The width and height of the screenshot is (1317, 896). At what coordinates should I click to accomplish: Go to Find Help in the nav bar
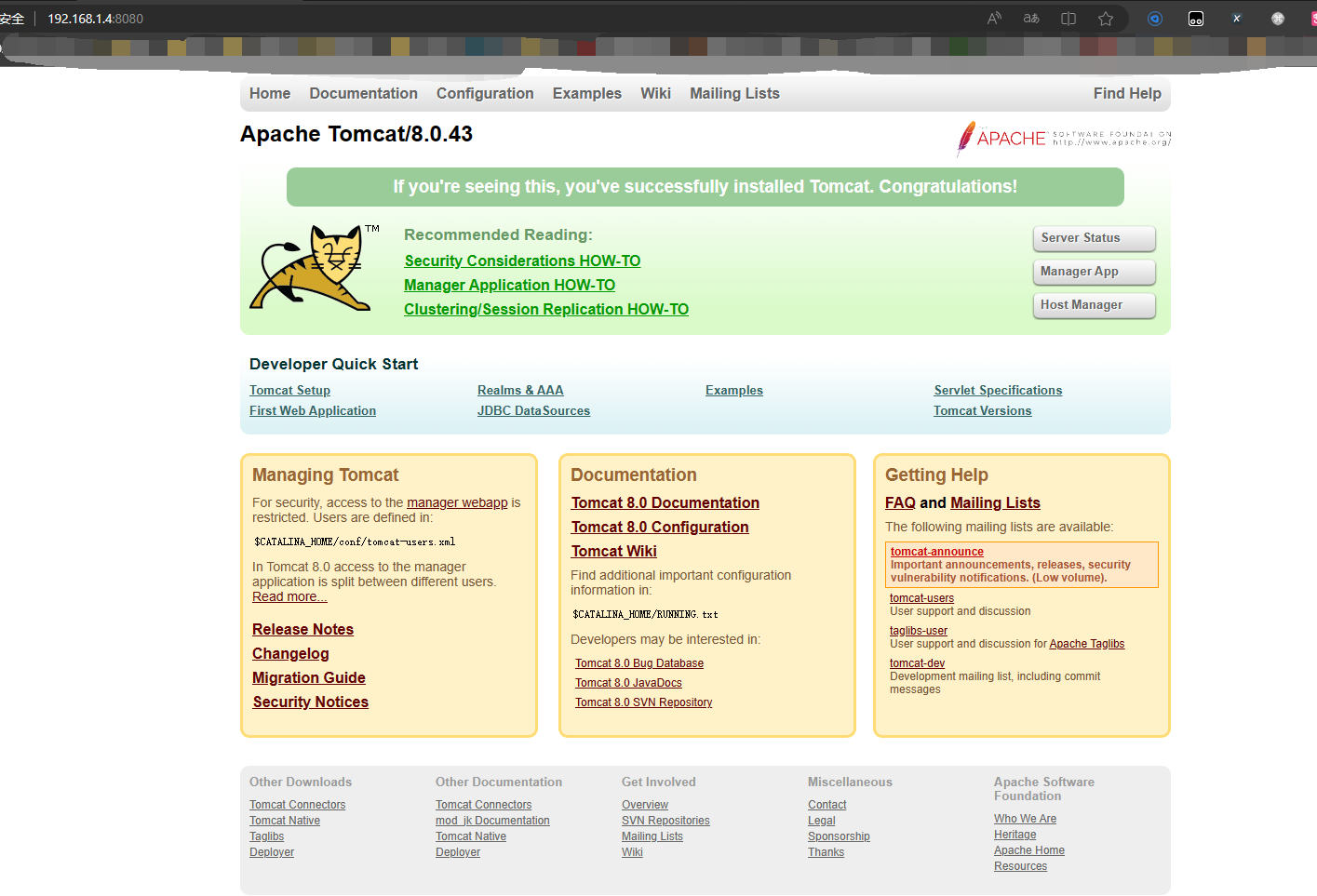1127,93
